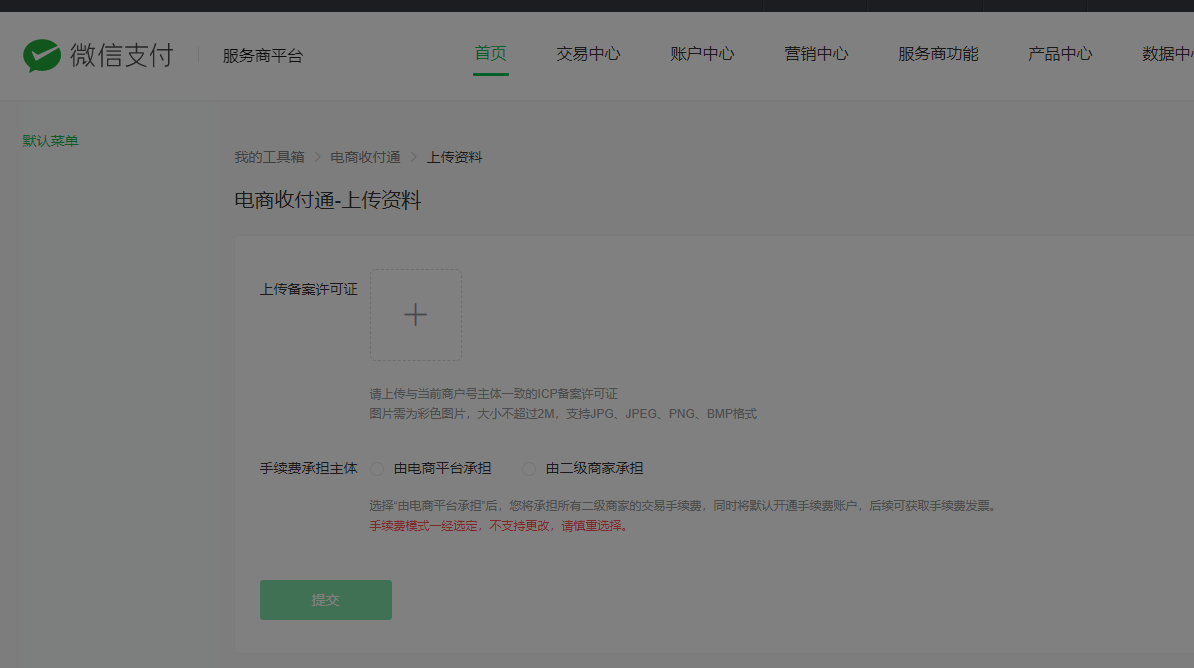Follow the 电商收付通 breadcrumb link
Viewport: 1194px width, 668px height.
click(x=366, y=157)
